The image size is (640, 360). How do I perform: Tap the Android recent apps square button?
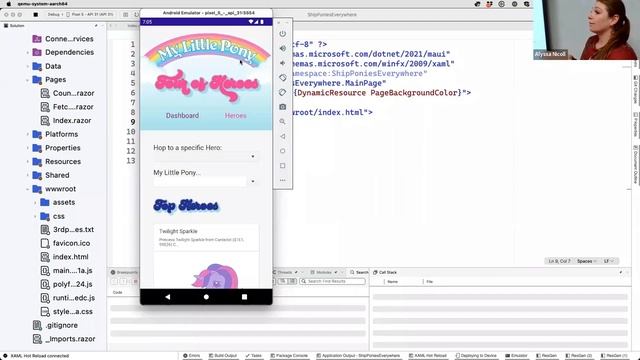point(244,297)
